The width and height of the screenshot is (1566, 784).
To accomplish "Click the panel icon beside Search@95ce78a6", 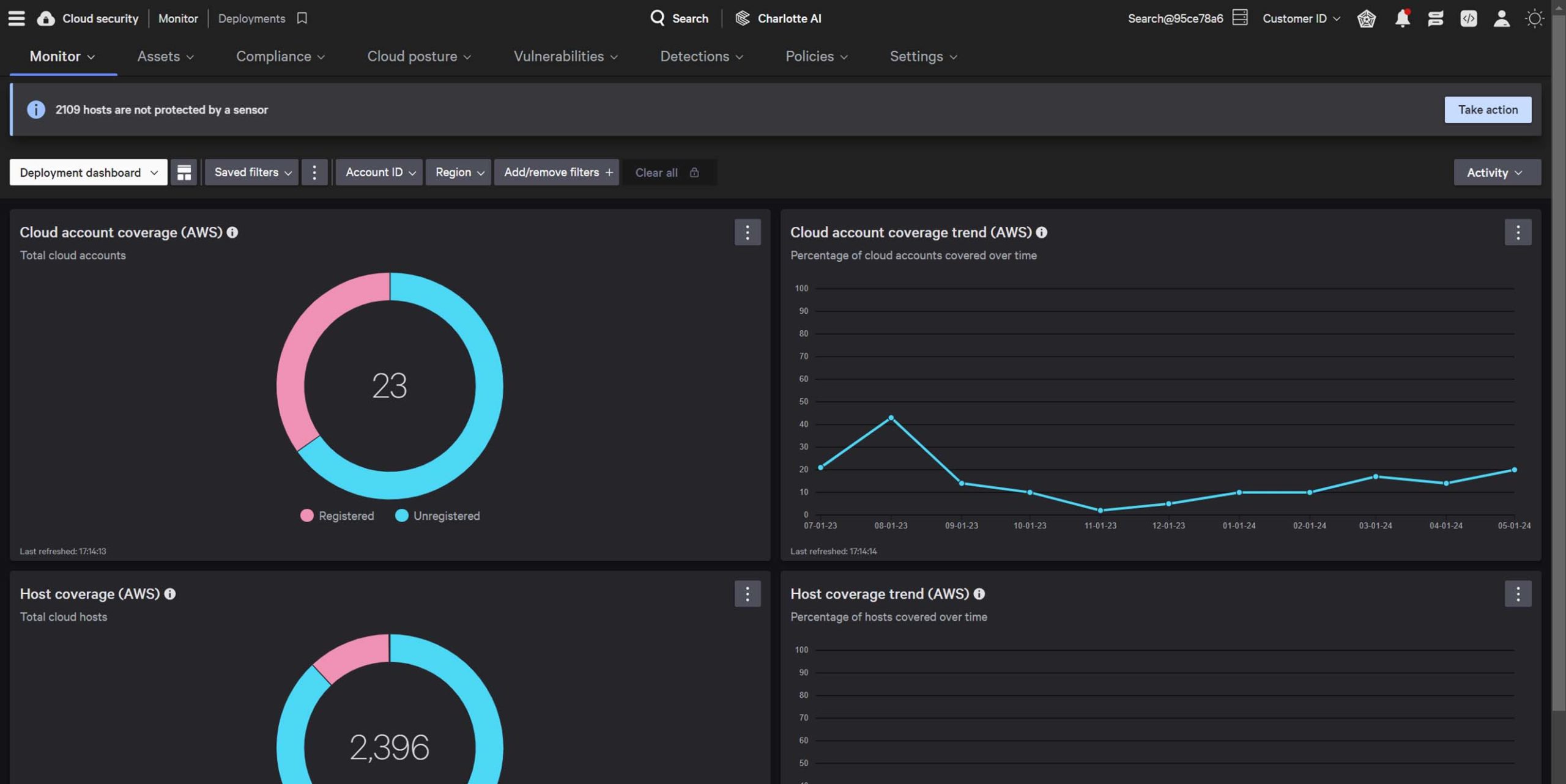I will tap(1240, 18).
